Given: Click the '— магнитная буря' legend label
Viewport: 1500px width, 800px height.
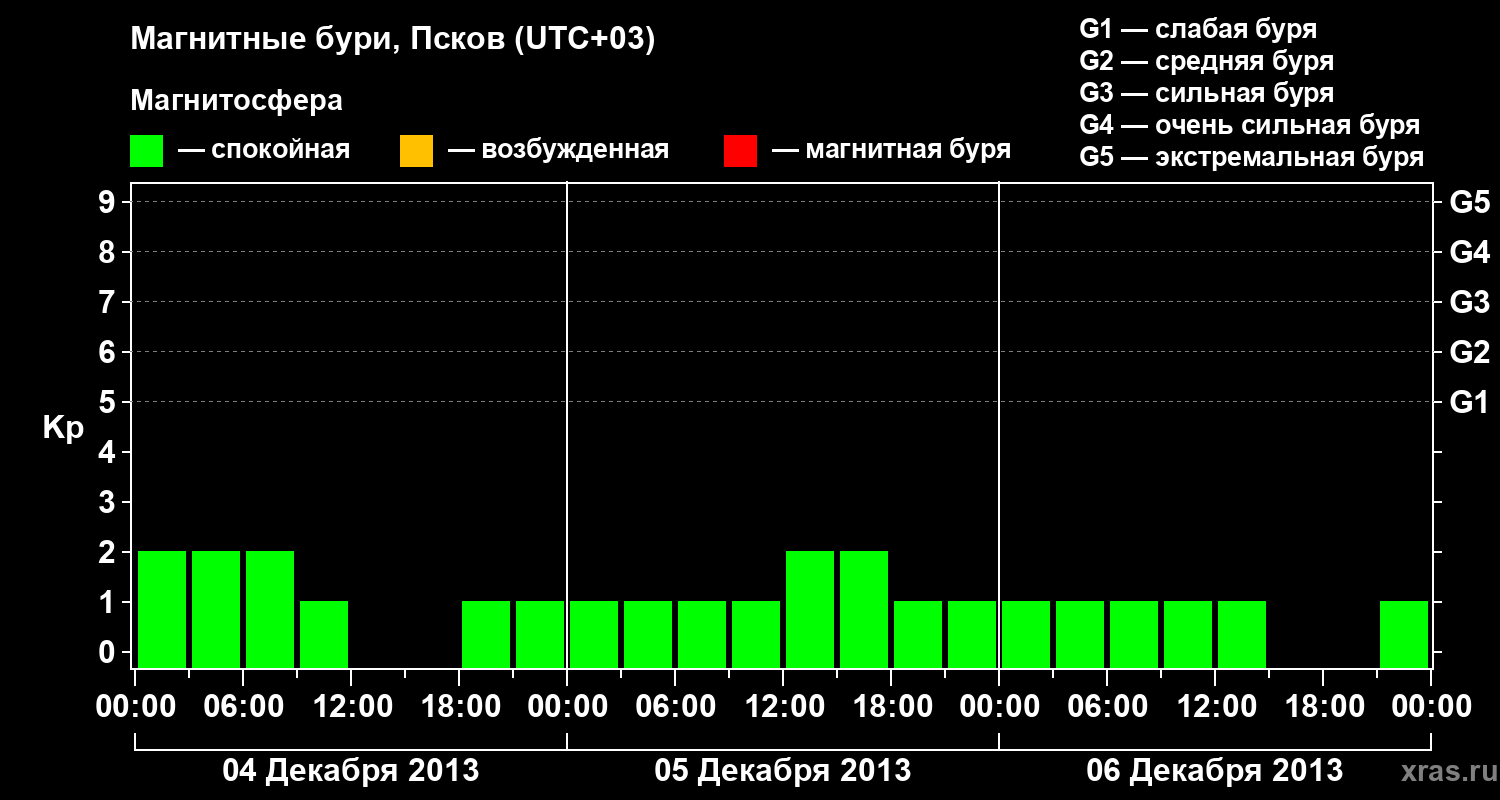Looking at the screenshot, I should [x=892, y=150].
